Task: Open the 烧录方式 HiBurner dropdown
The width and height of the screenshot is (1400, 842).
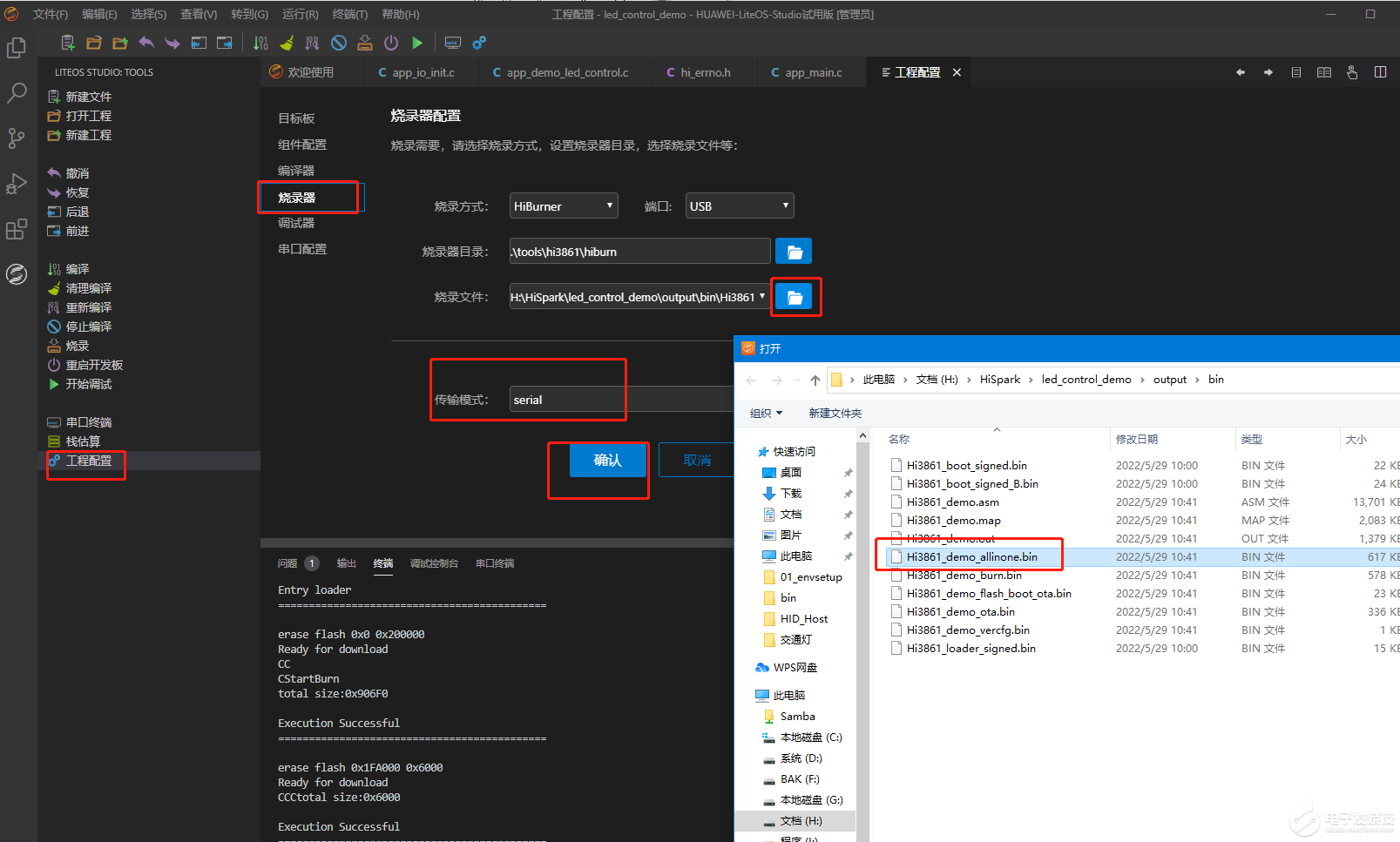Action: click(564, 205)
